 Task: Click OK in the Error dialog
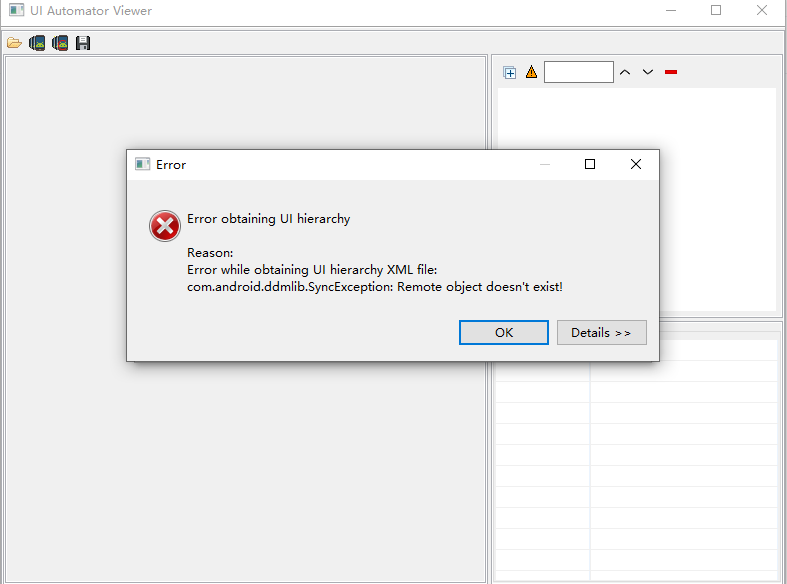coord(504,333)
